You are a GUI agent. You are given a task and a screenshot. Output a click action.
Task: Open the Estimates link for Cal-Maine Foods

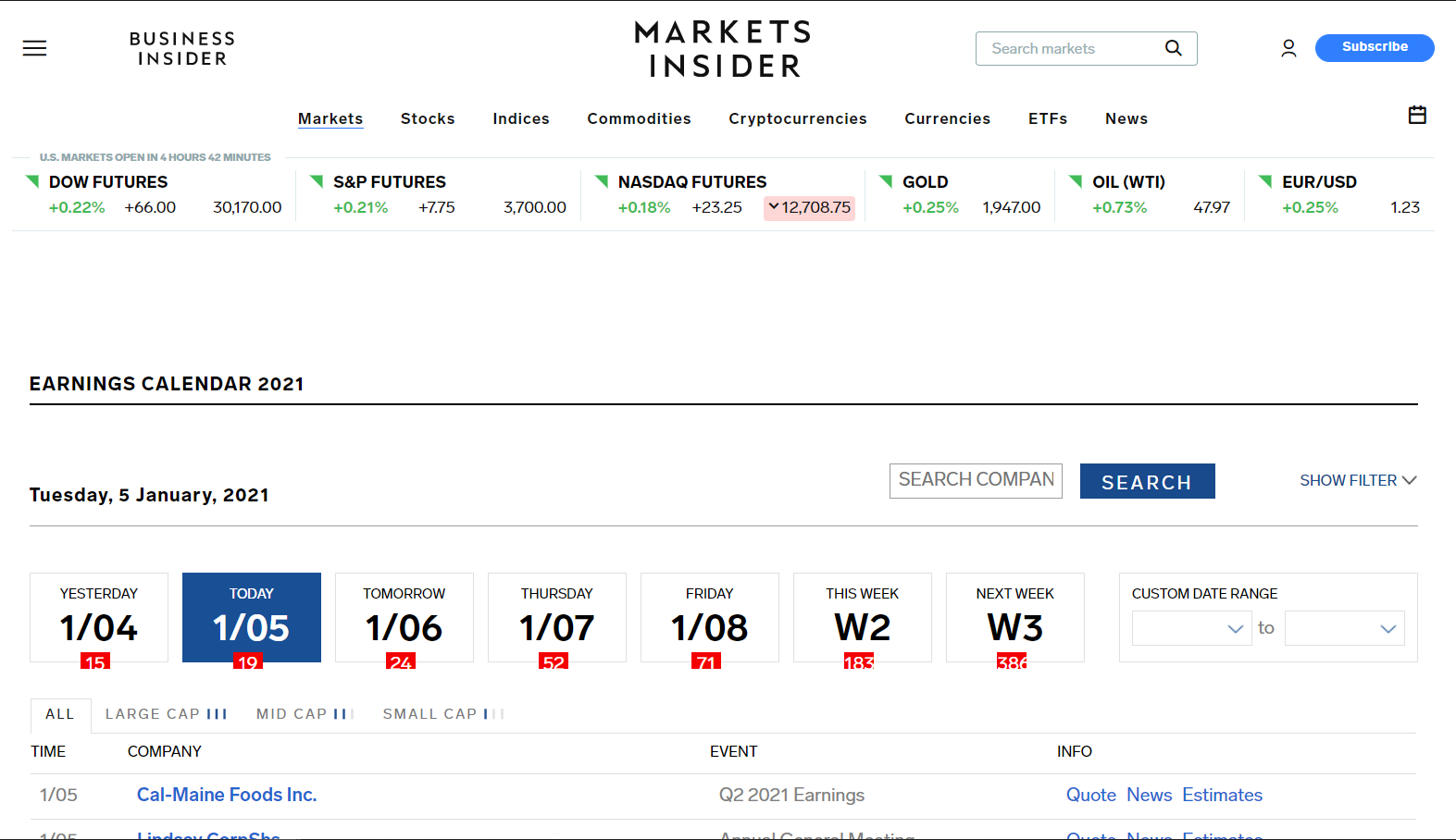pyautogui.click(x=1223, y=795)
